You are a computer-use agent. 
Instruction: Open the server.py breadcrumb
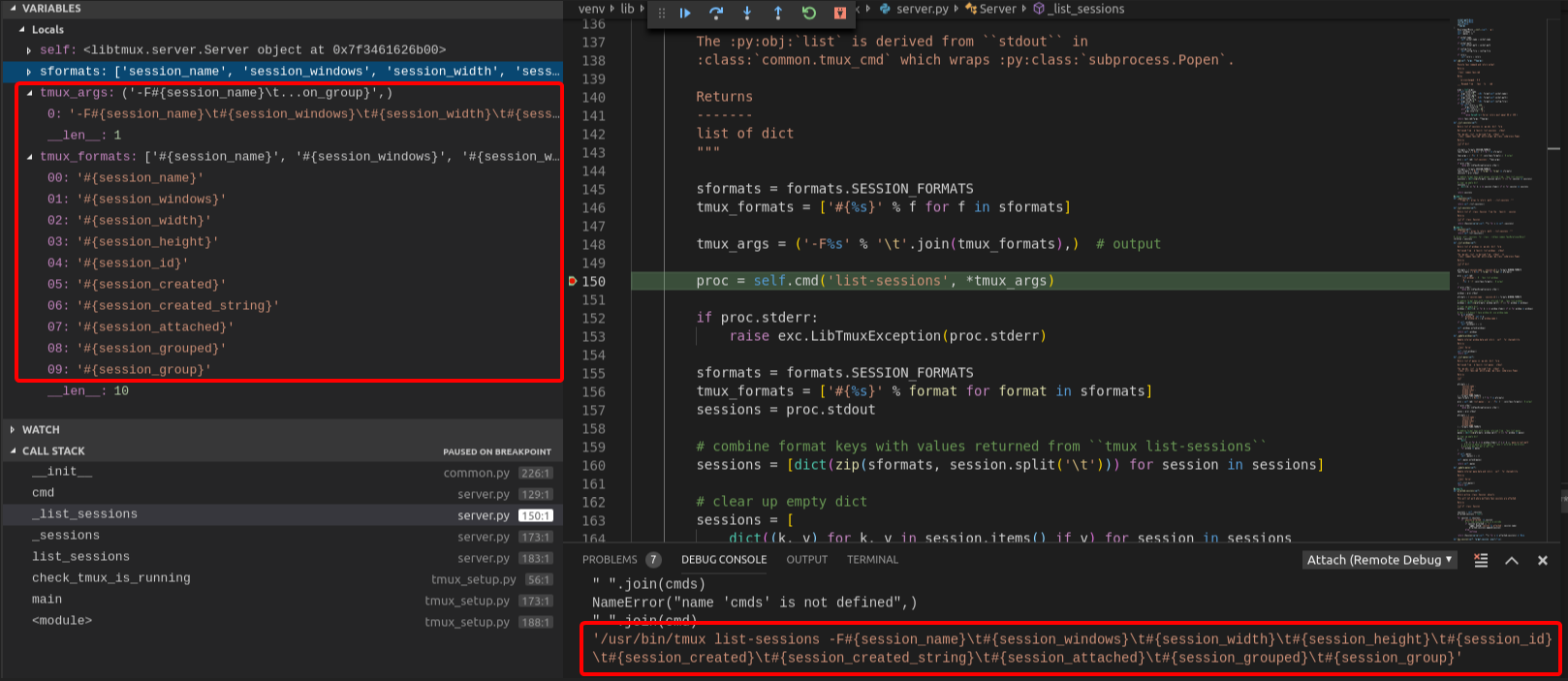click(922, 9)
